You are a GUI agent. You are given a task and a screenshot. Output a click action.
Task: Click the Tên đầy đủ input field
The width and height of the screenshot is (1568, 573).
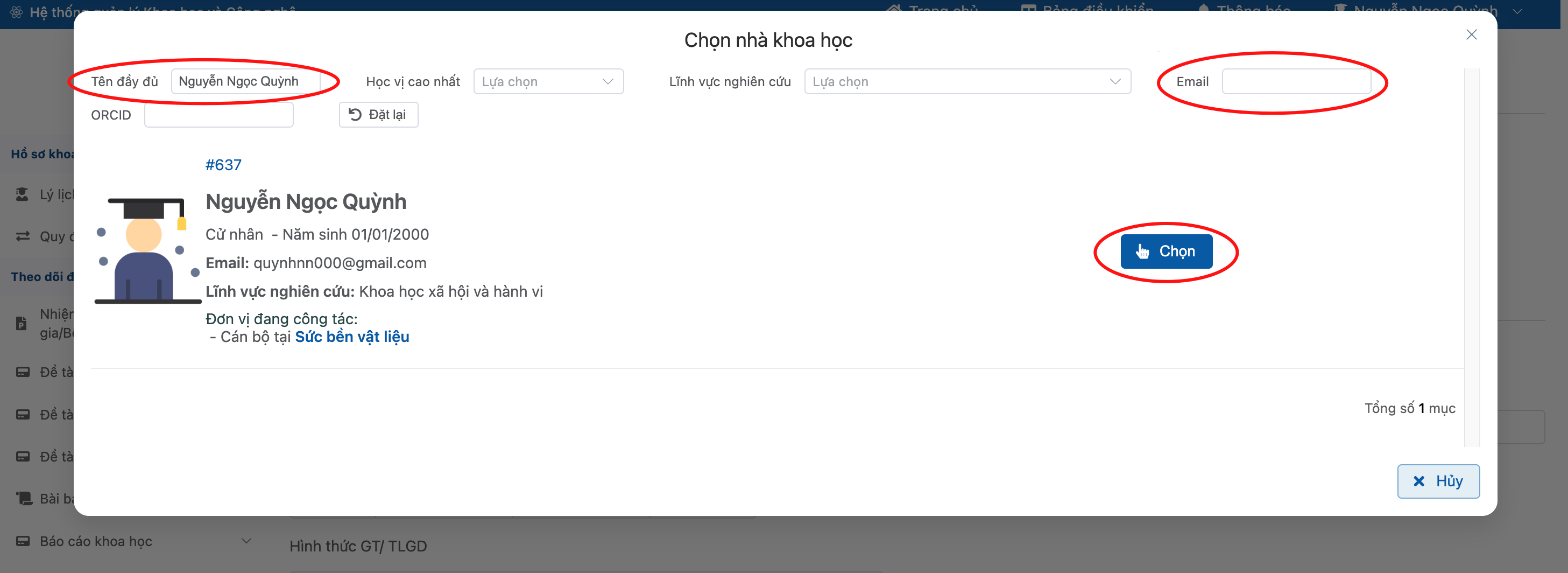pyautogui.click(x=245, y=82)
